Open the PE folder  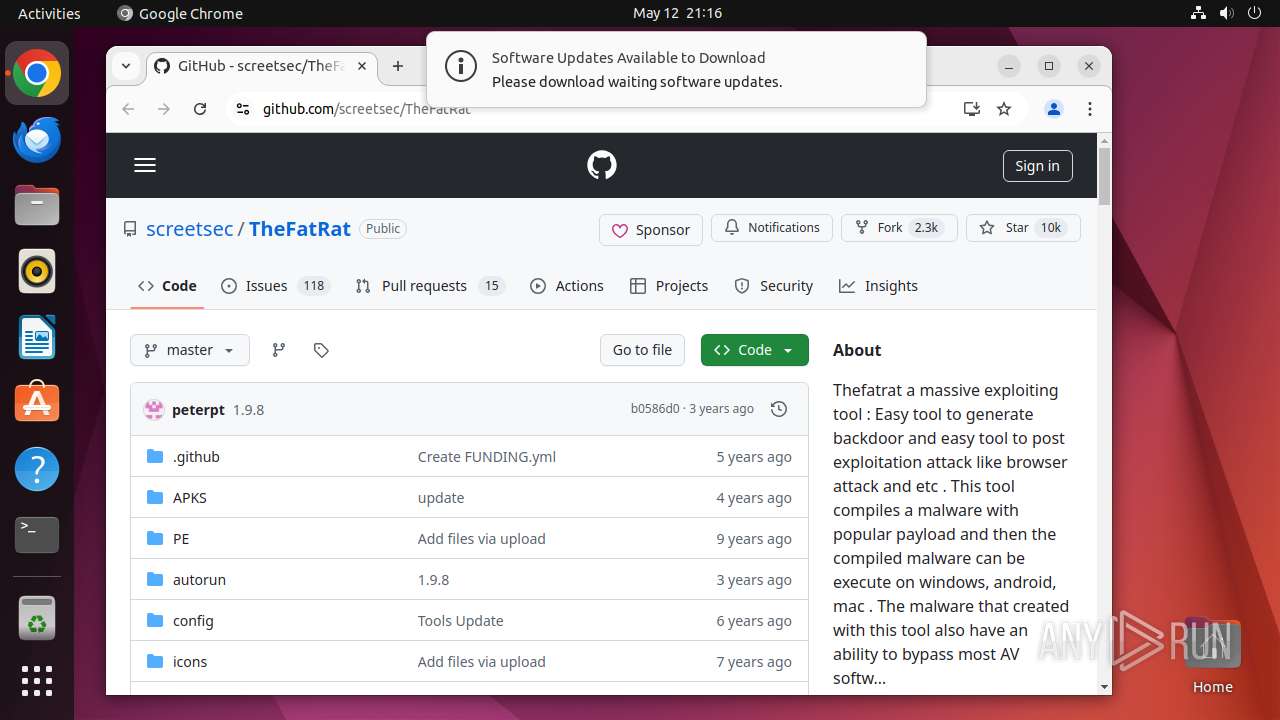click(181, 539)
